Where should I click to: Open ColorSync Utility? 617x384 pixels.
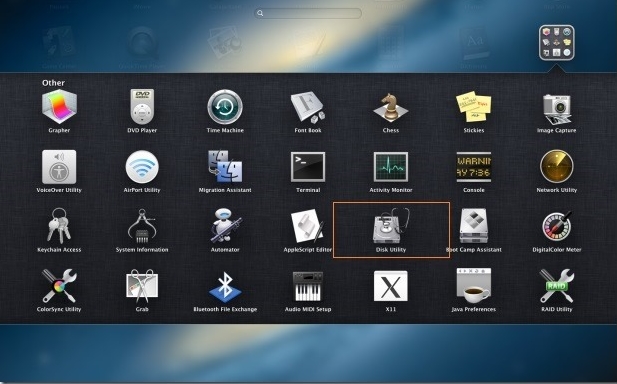tap(59, 286)
